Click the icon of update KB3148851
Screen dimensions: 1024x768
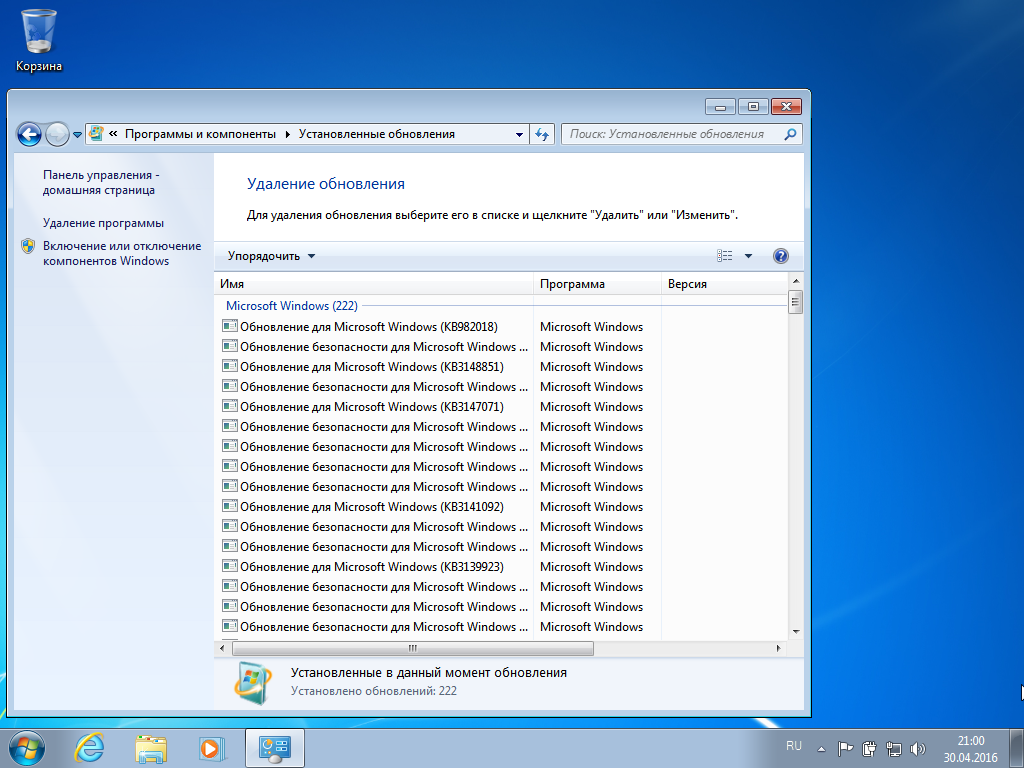coord(229,366)
